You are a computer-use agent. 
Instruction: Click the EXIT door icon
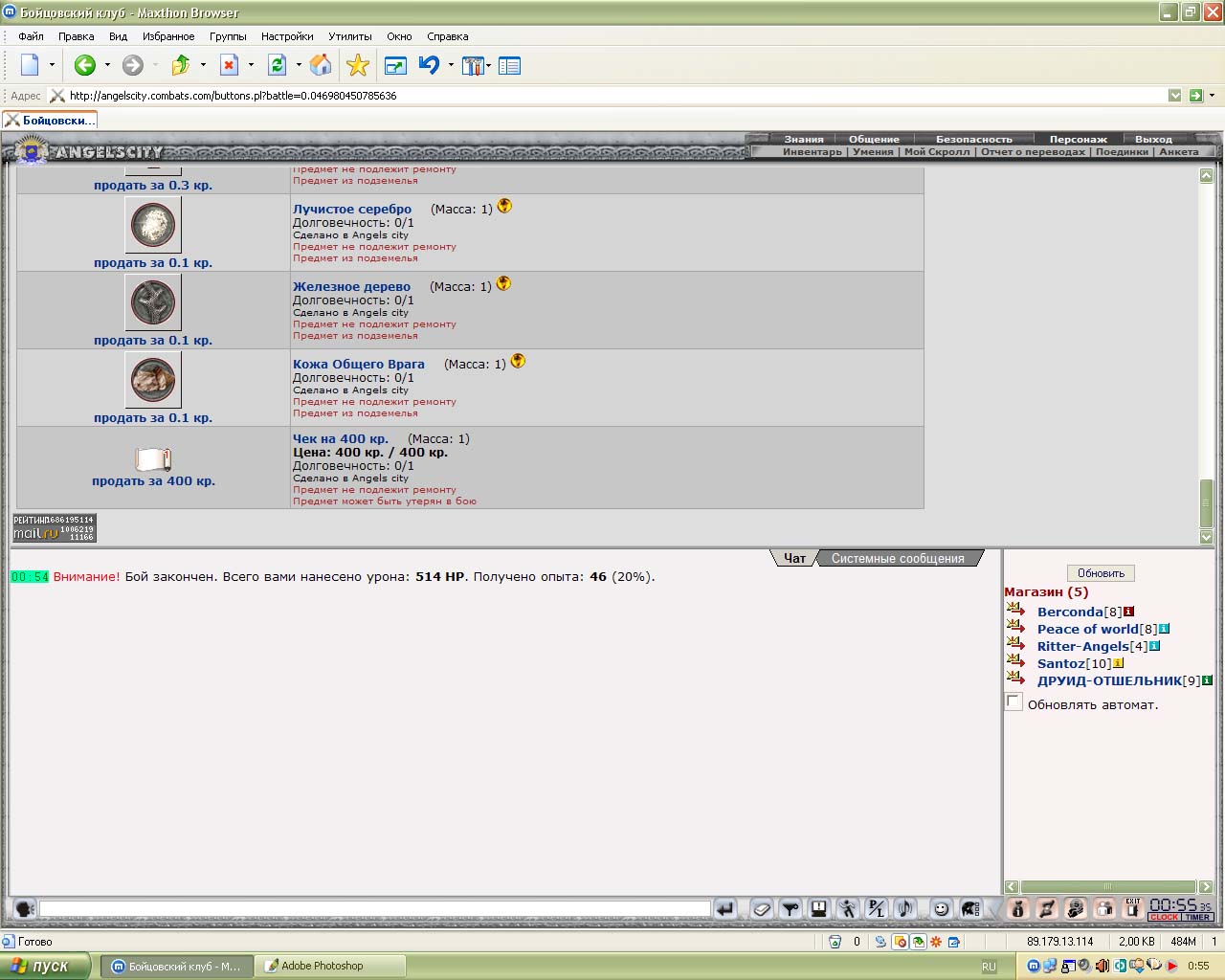tap(1133, 908)
